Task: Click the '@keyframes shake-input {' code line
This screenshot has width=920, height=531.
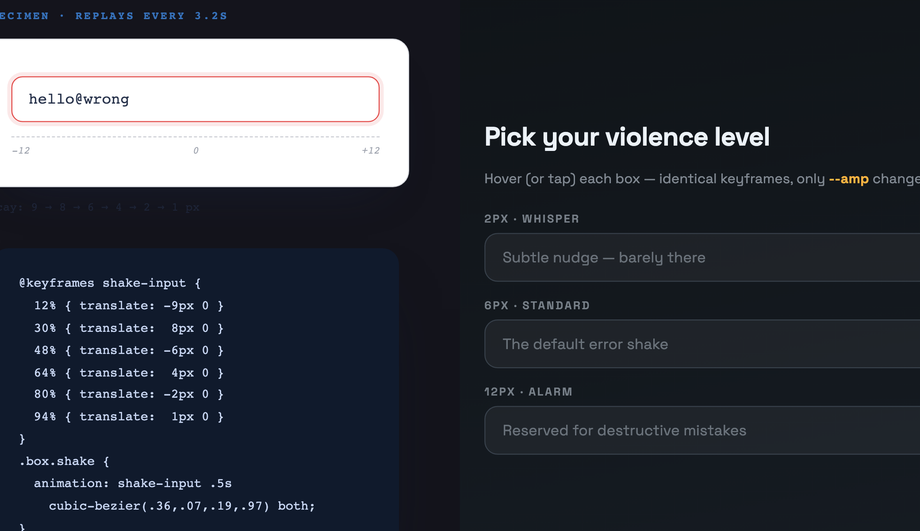Action: tap(110, 283)
